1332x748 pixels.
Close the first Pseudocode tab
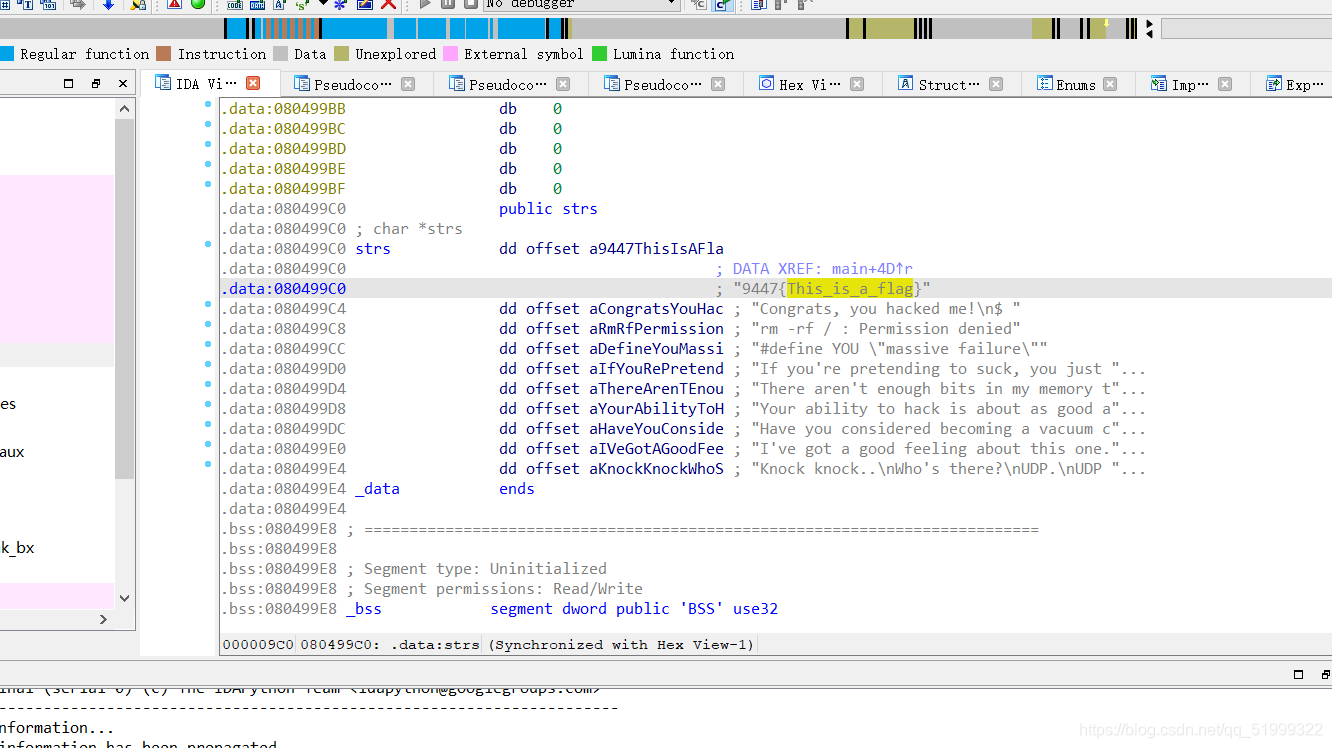click(408, 84)
